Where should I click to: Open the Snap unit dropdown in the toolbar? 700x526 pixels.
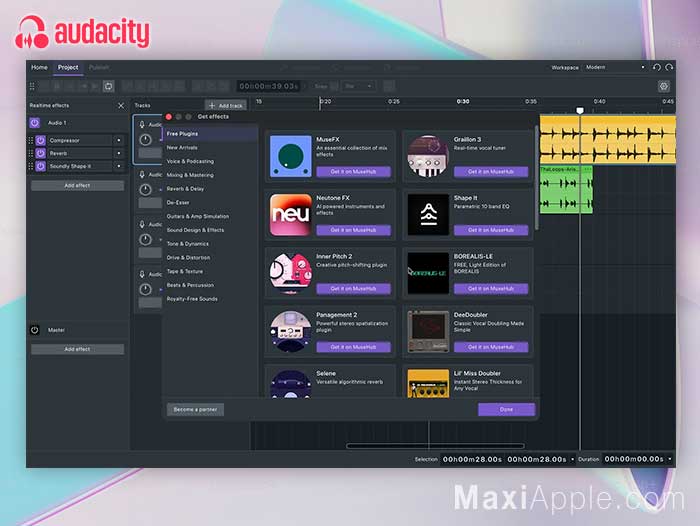tap(358, 86)
